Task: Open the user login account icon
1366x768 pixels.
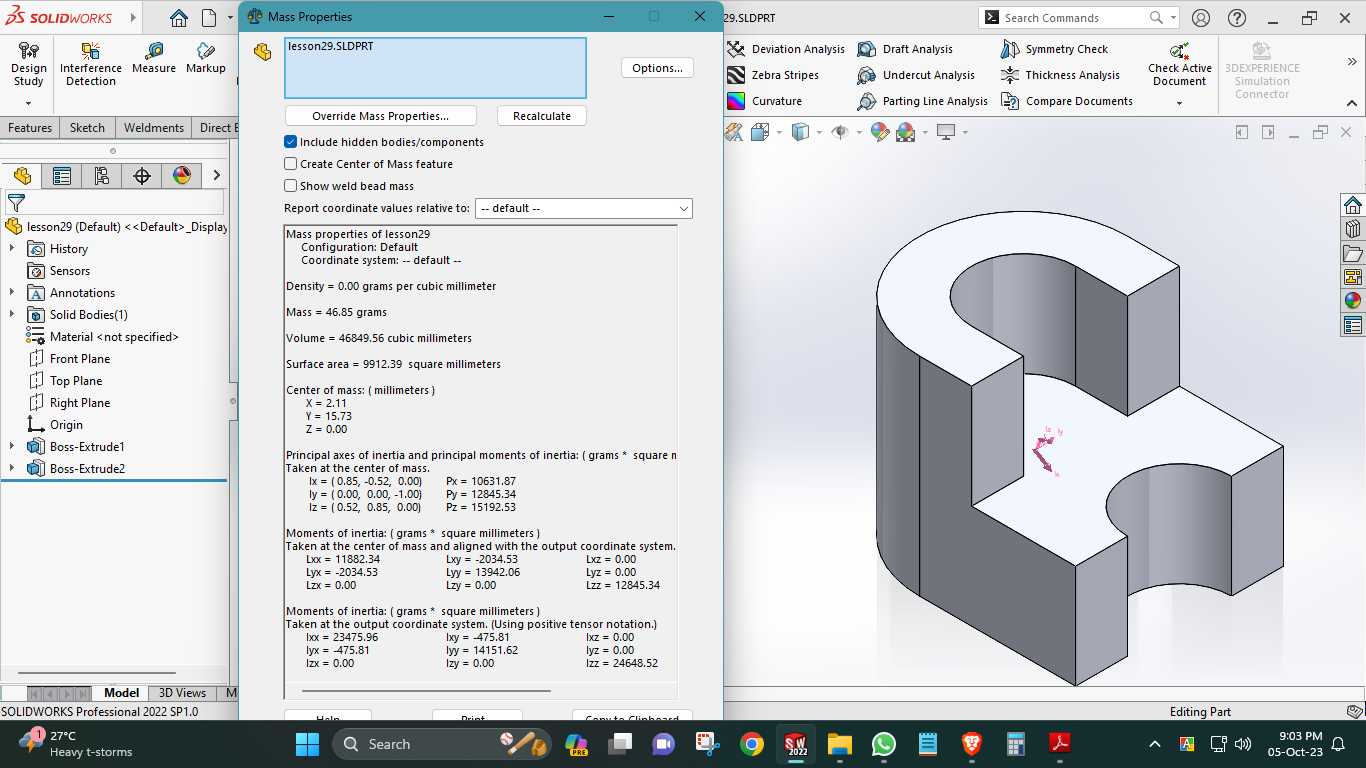Action: point(1201,18)
